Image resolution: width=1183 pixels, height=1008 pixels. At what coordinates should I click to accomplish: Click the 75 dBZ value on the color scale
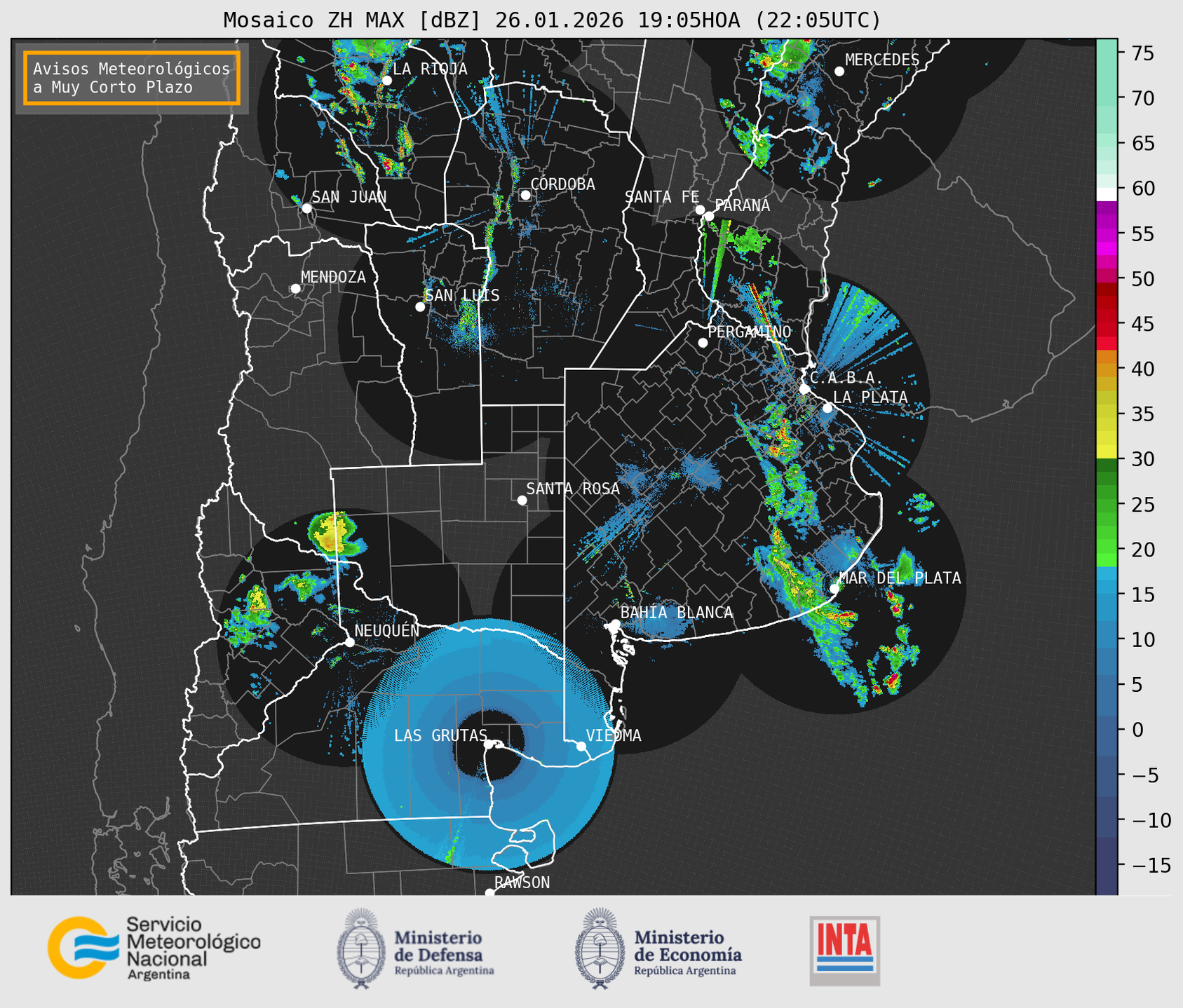tap(1142, 53)
